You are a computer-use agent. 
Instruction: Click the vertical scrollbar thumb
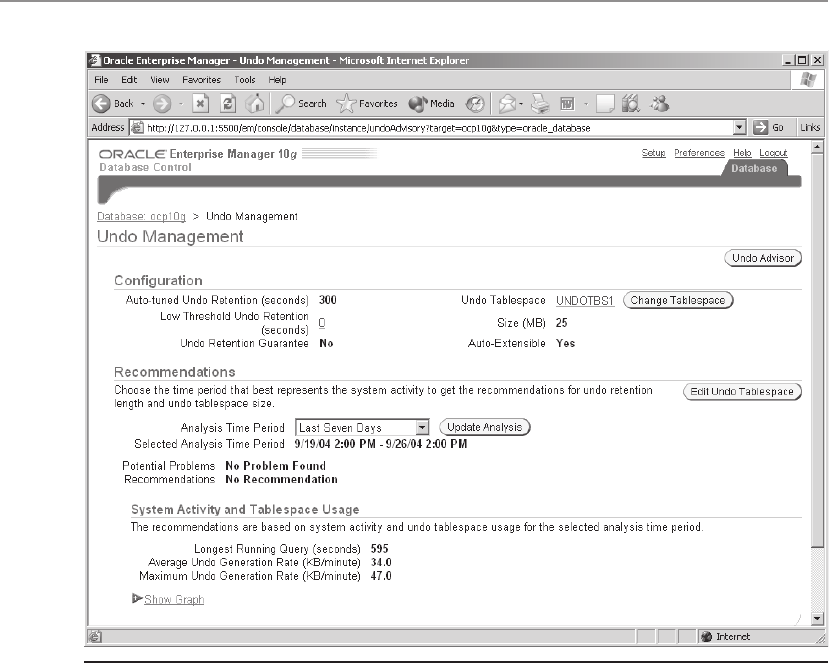(x=817, y=350)
